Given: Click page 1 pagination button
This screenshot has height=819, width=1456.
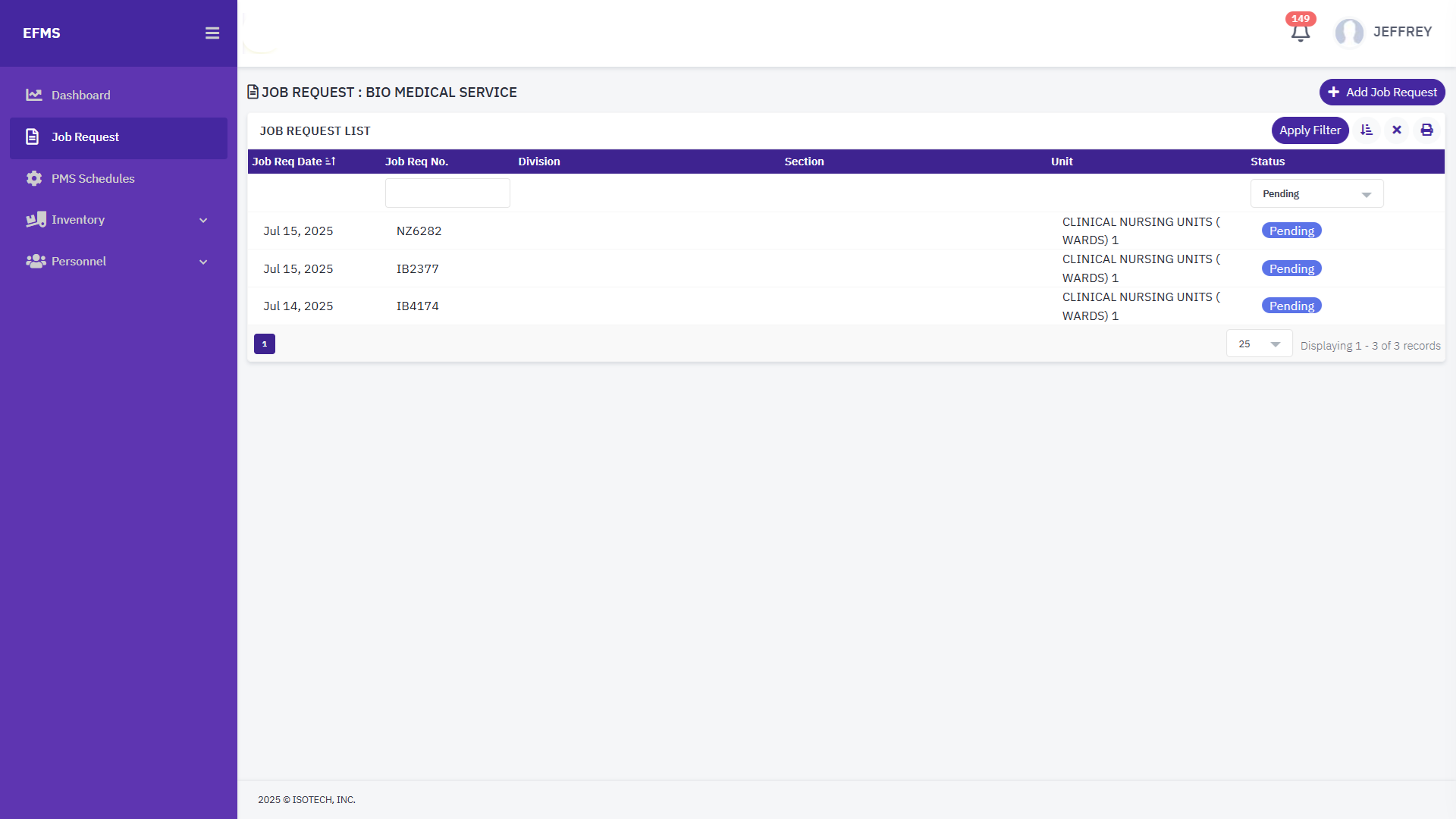Looking at the screenshot, I should (265, 344).
